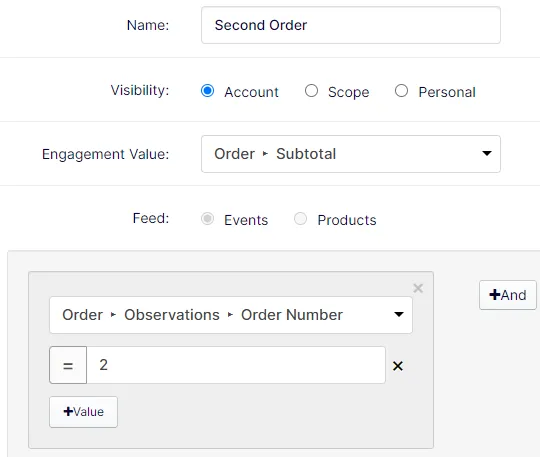Select the Events feed radio
The image size is (540, 457).
207,219
